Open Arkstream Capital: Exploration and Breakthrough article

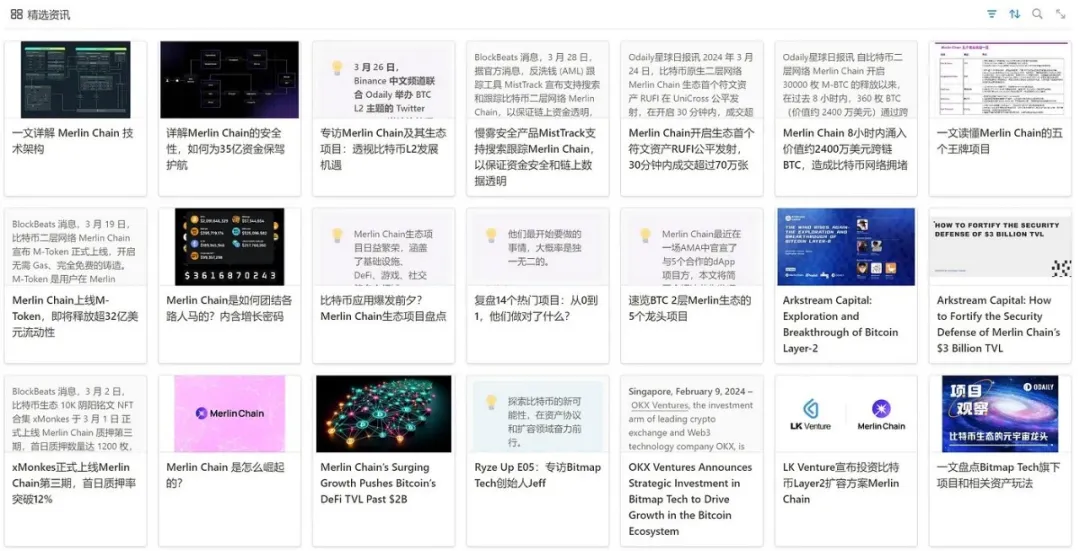(x=840, y=324)
